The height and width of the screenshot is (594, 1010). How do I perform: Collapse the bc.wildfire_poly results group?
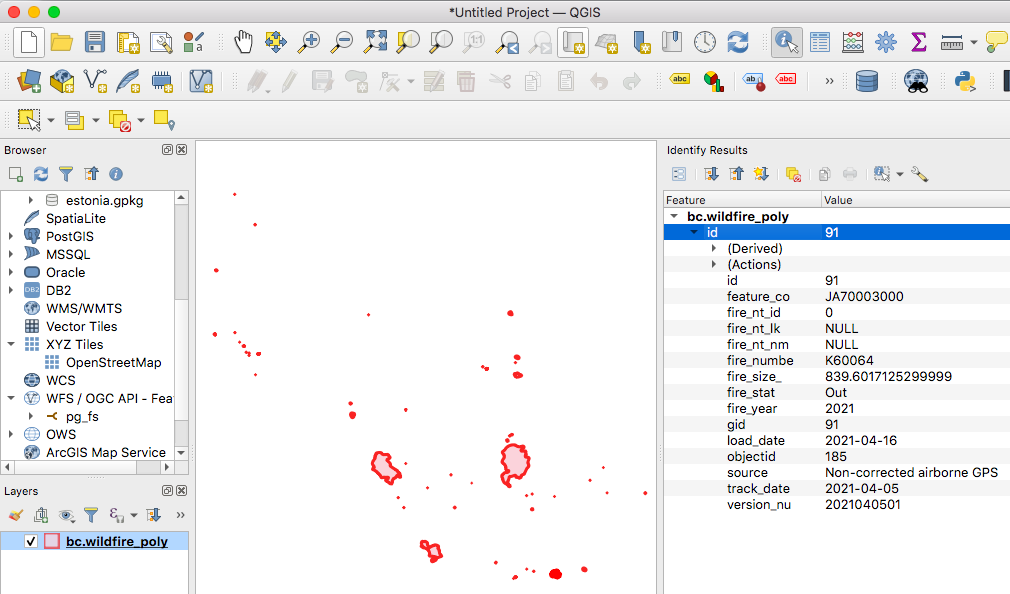pos(674,216)
